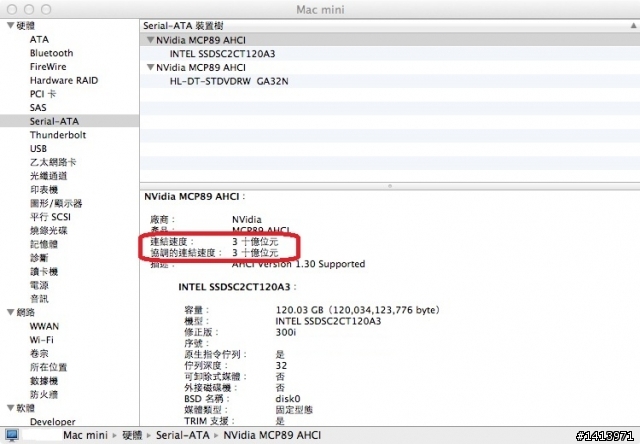Select WWAN under network

pyautogui.click(x=44, y=326)
